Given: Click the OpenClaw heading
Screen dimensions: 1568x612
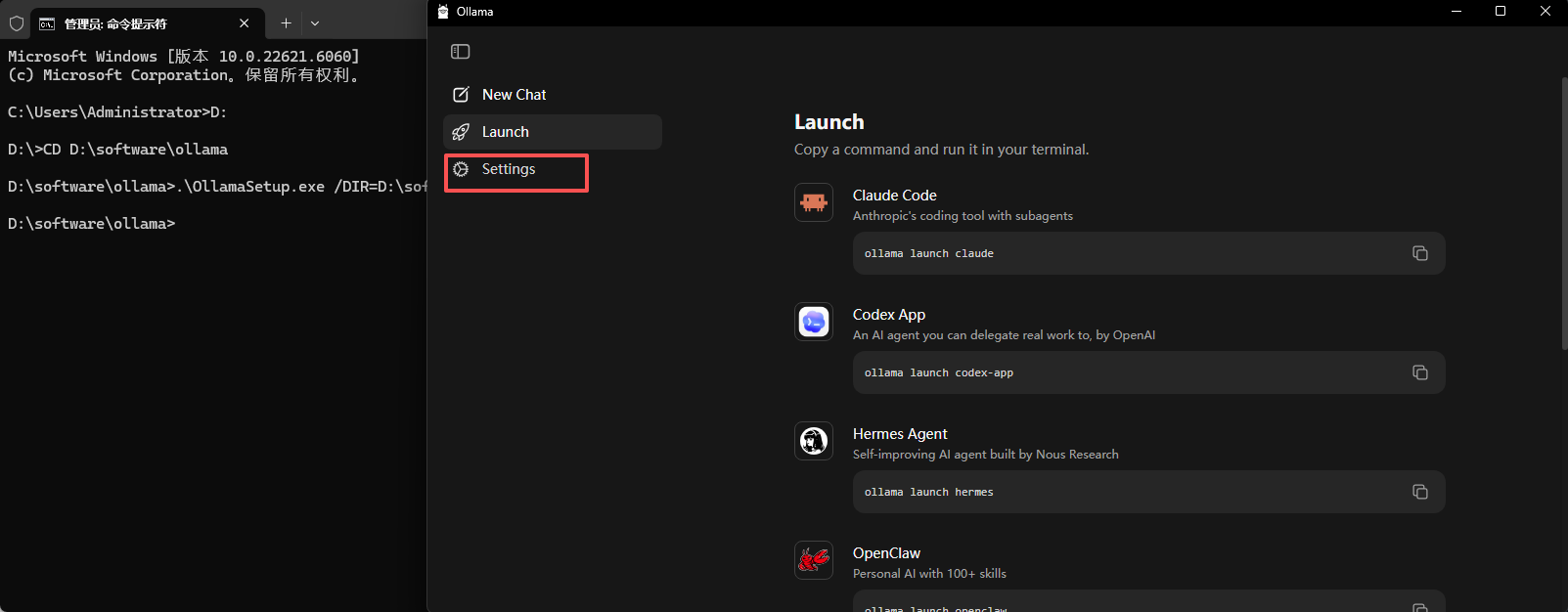Looking at the screenshot, I should click(x=886, y=553).
